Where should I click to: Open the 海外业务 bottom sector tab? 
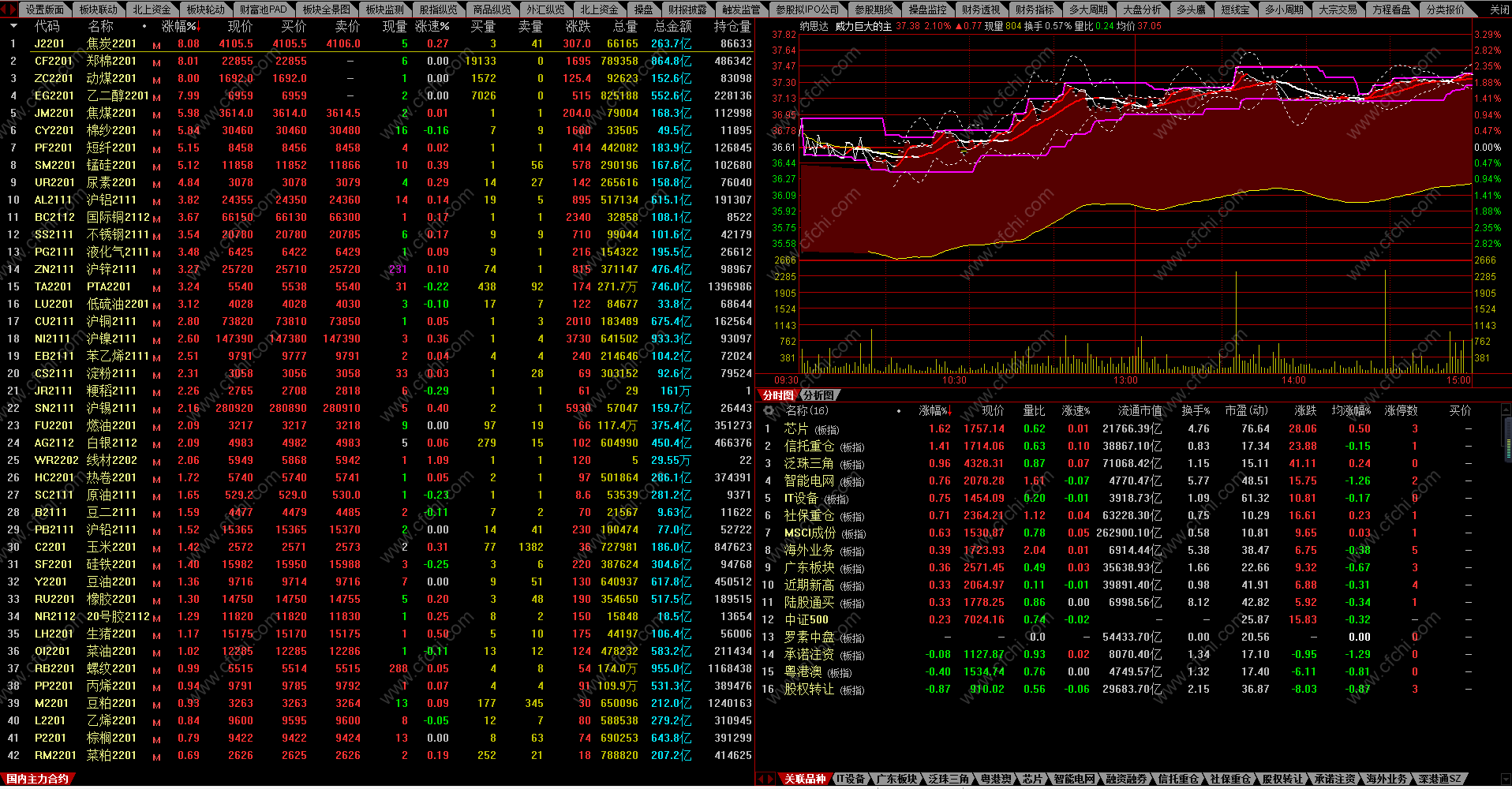(1387, 779)
